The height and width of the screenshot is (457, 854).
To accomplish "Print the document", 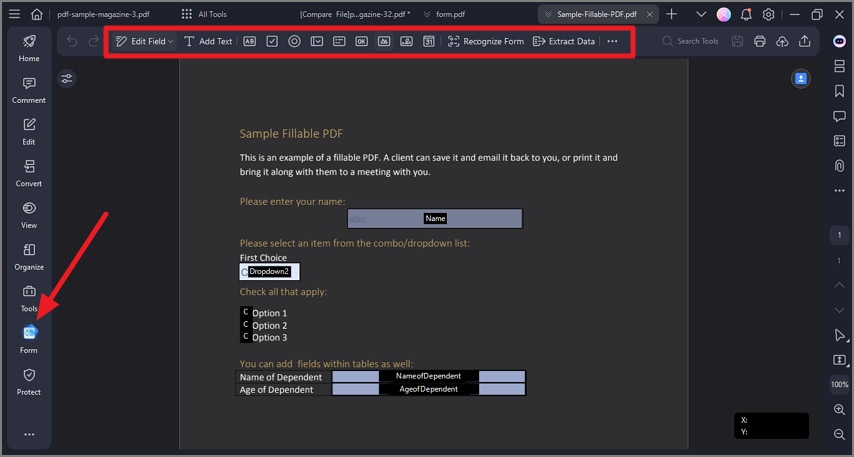I will (x=760, y=41).
